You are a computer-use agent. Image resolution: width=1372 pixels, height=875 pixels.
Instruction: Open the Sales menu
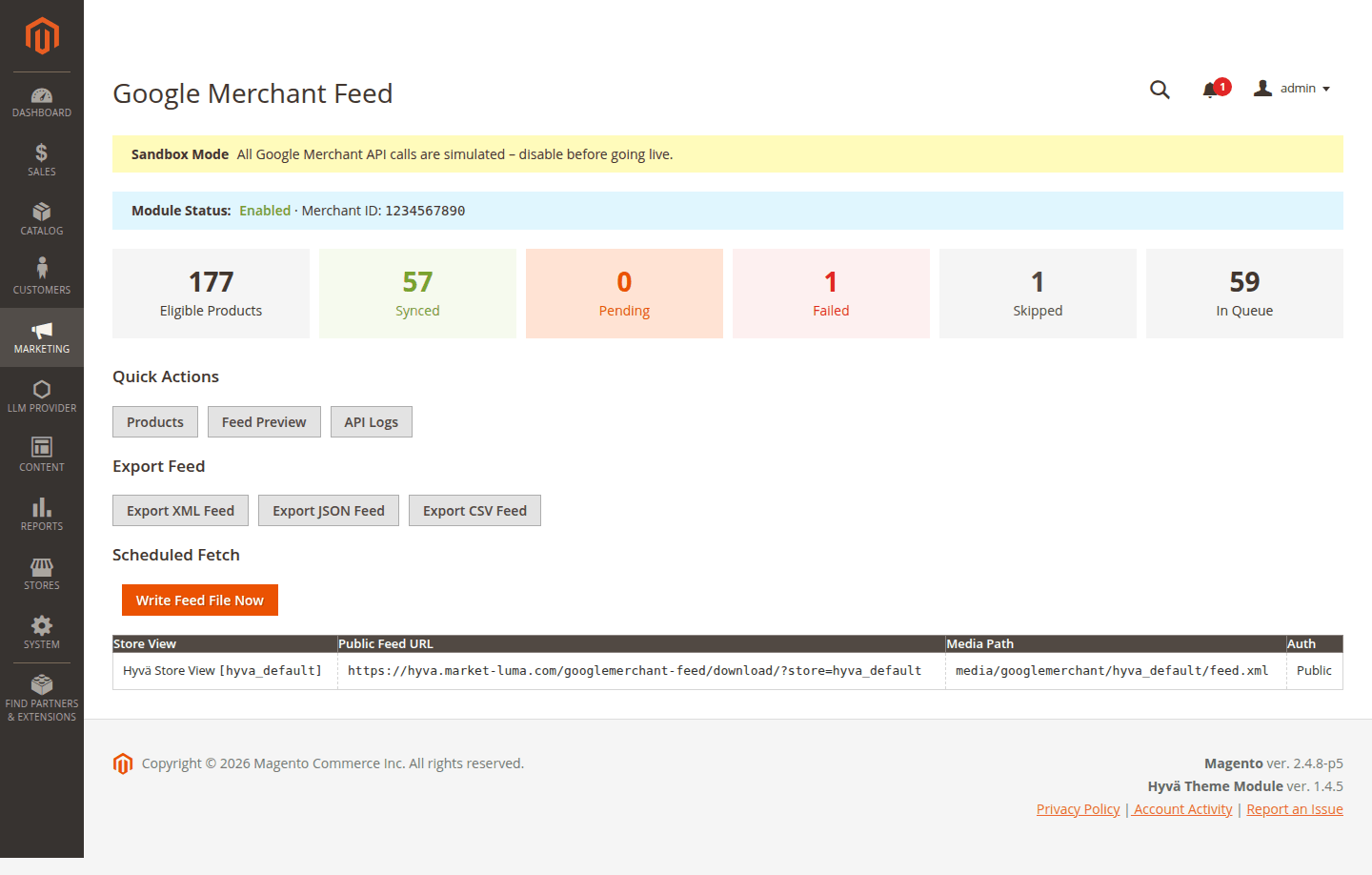click(42, 160)
